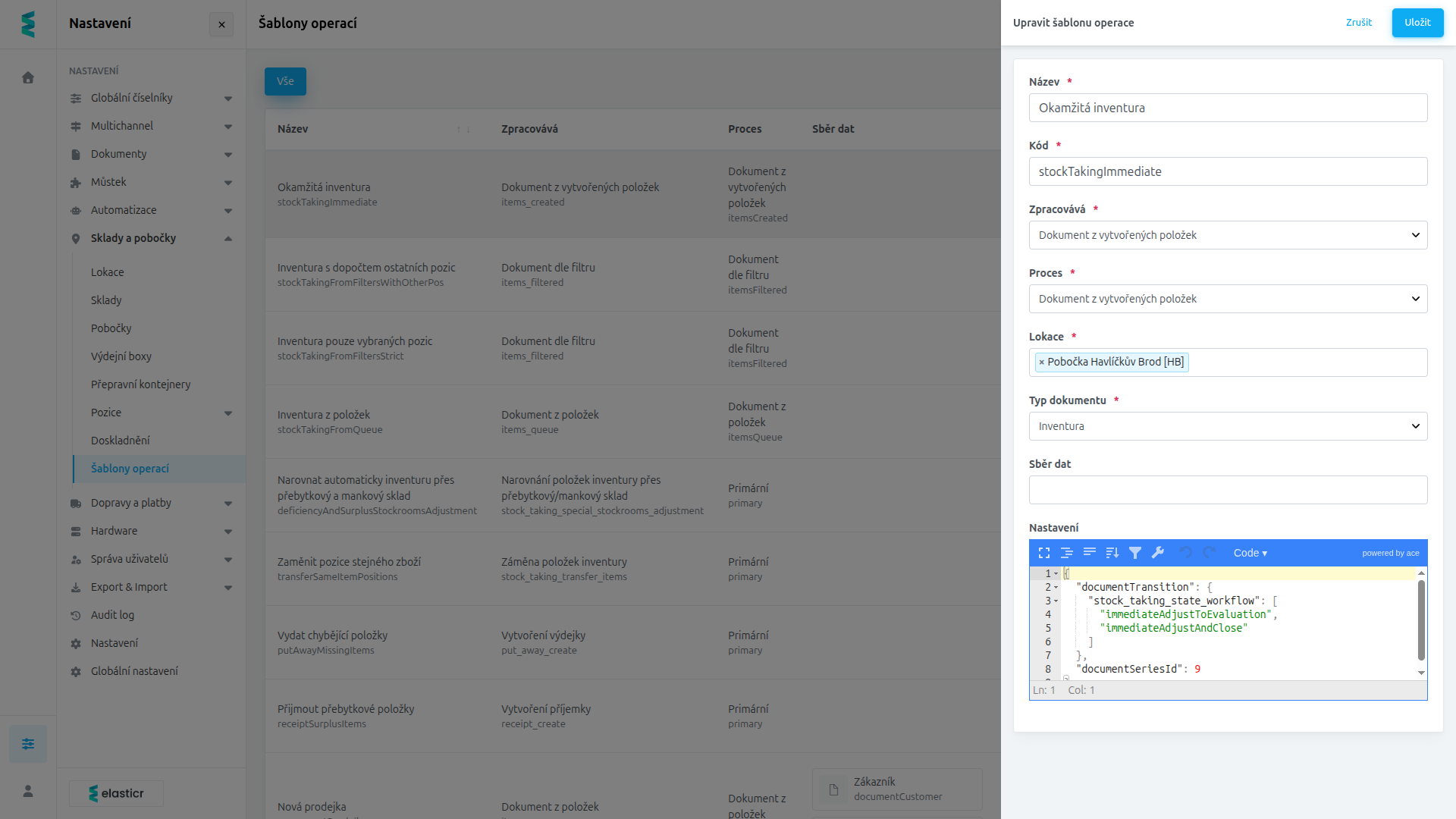Compact the JSON using the compact icon

coord(1090,553)
